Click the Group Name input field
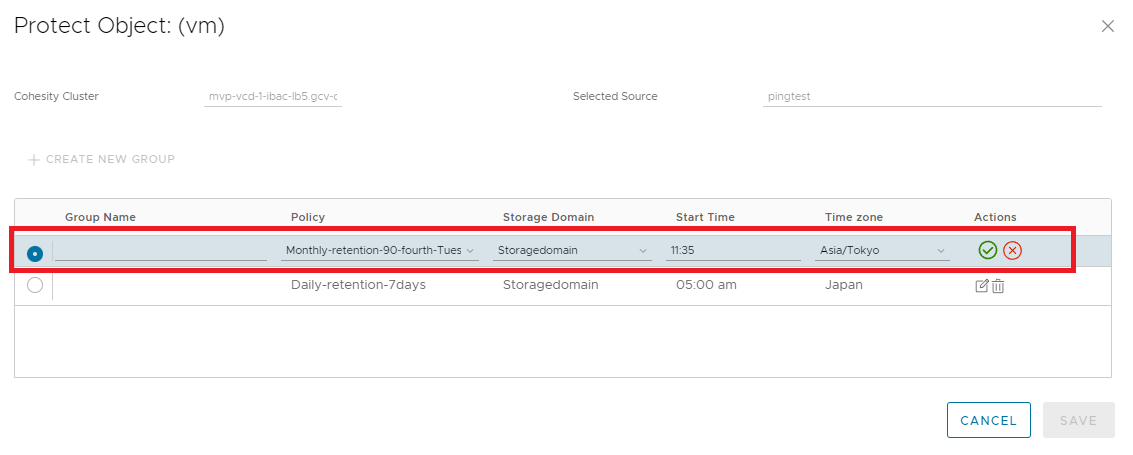The image size is (1133, 455). click(161, 250)
